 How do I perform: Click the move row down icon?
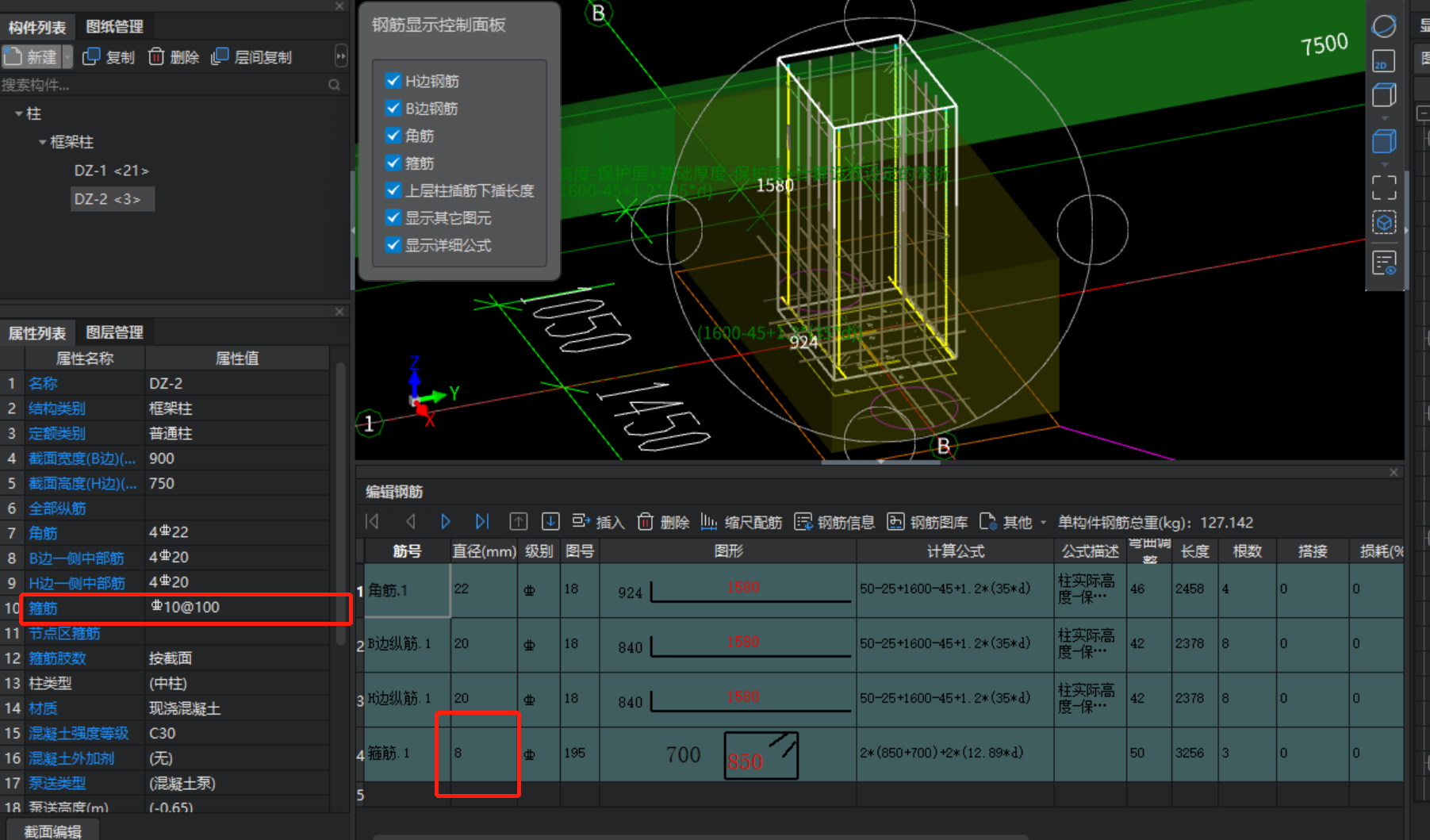pos(550,521)
